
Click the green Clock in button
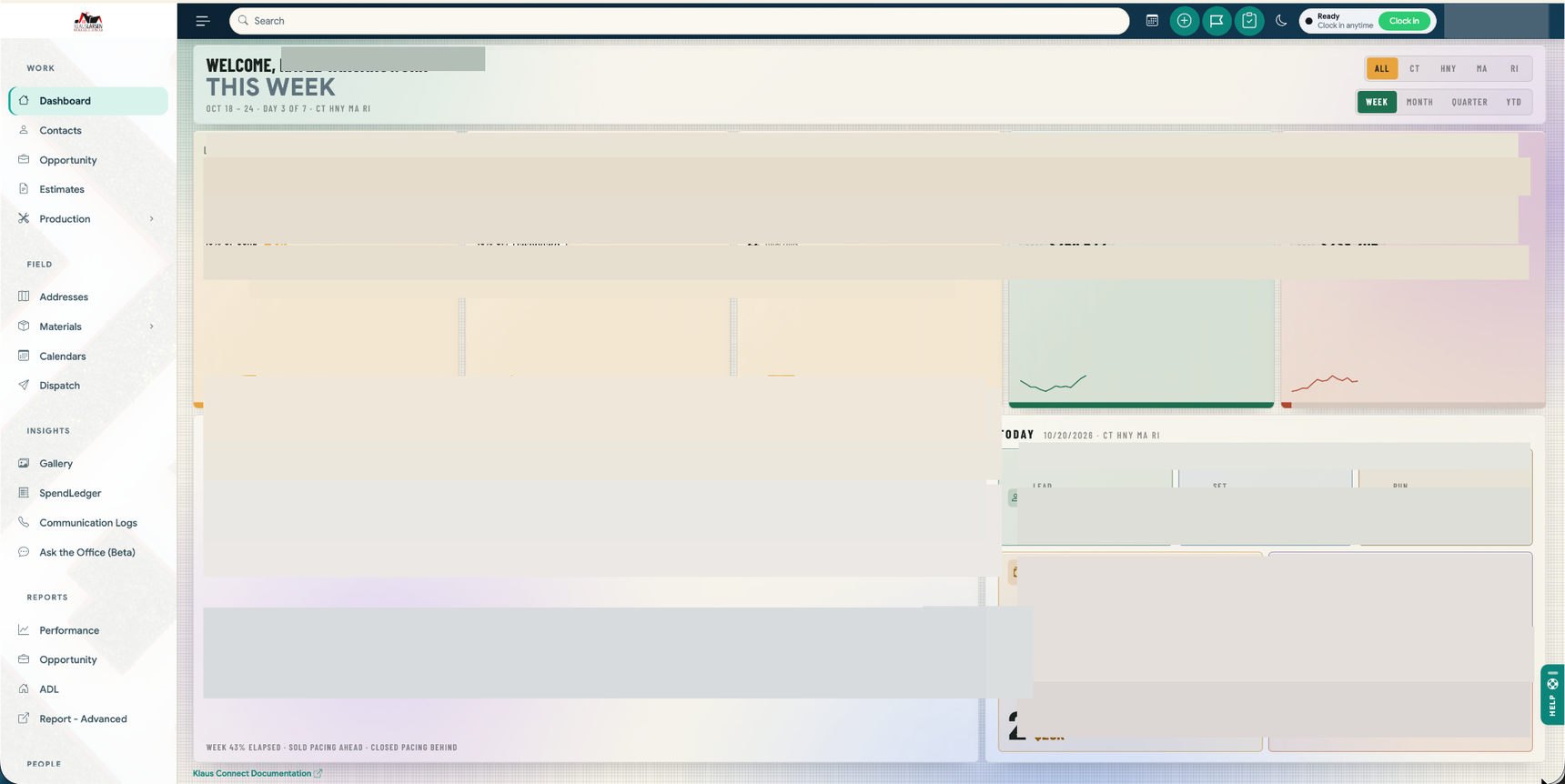[1404, 21]
